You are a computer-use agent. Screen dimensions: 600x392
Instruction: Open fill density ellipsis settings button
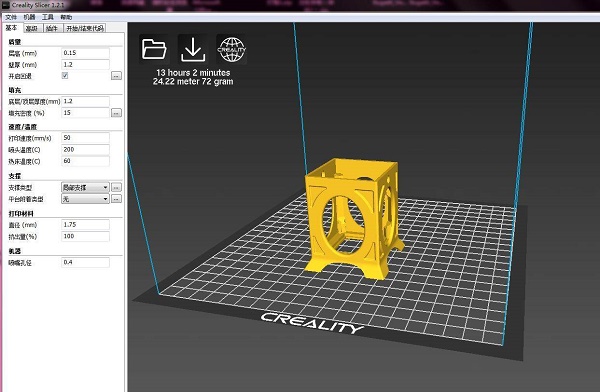pos(116,113)
